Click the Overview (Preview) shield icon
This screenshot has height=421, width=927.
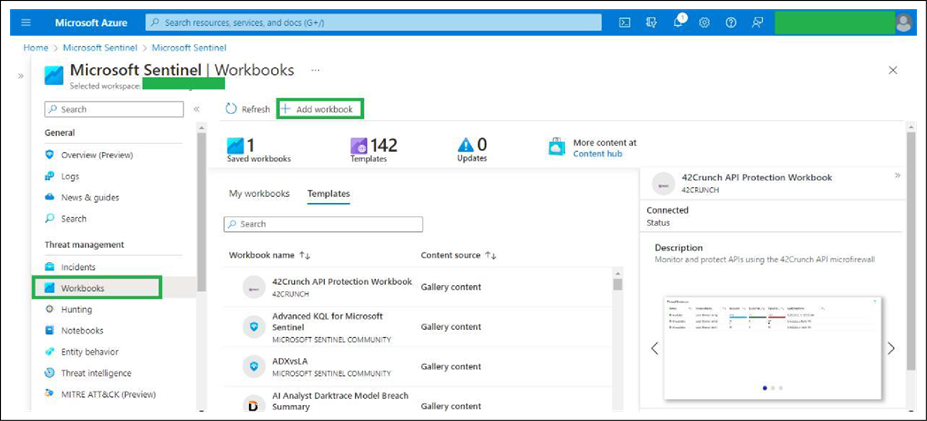50,155
